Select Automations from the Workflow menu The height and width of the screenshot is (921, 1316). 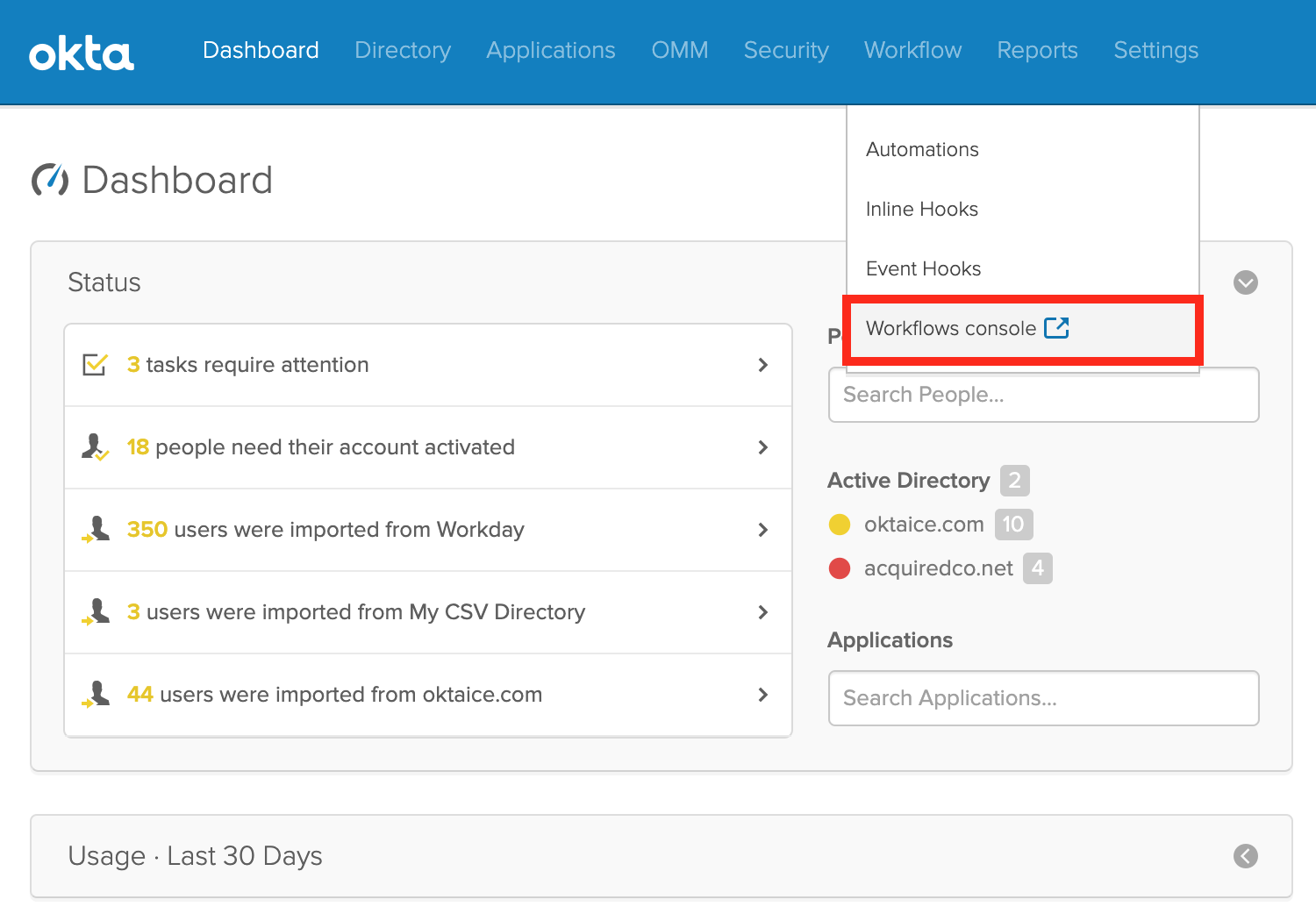click(x=922, y=150)
